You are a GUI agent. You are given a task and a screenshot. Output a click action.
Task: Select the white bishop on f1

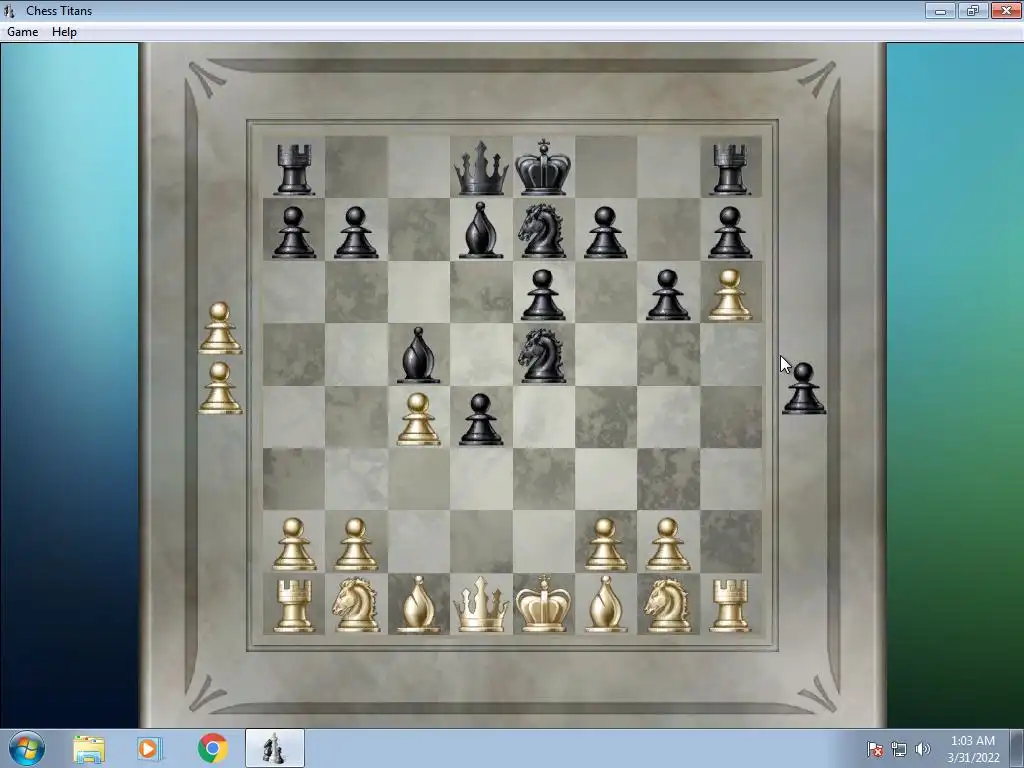[605, 604]
